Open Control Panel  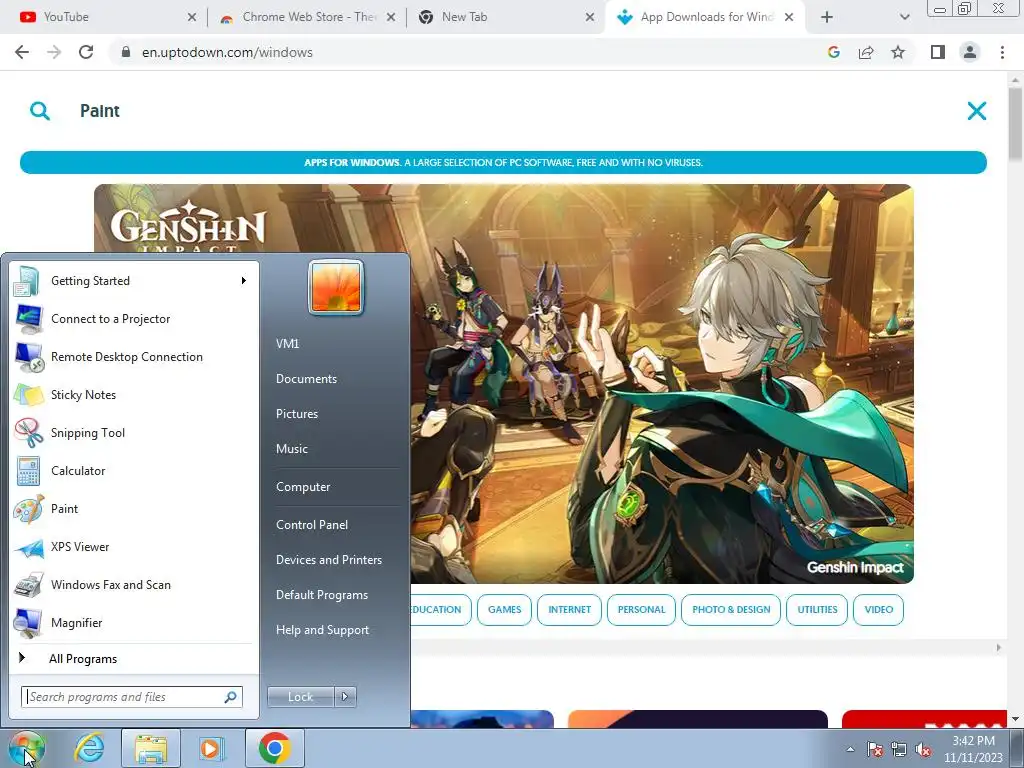(312, 525)
